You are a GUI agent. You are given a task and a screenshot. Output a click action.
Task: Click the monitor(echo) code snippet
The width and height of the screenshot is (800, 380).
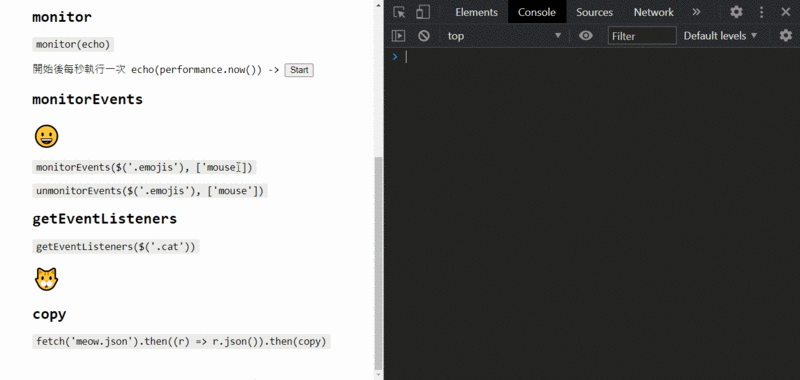pyautogui.click(x=73, y=44)
